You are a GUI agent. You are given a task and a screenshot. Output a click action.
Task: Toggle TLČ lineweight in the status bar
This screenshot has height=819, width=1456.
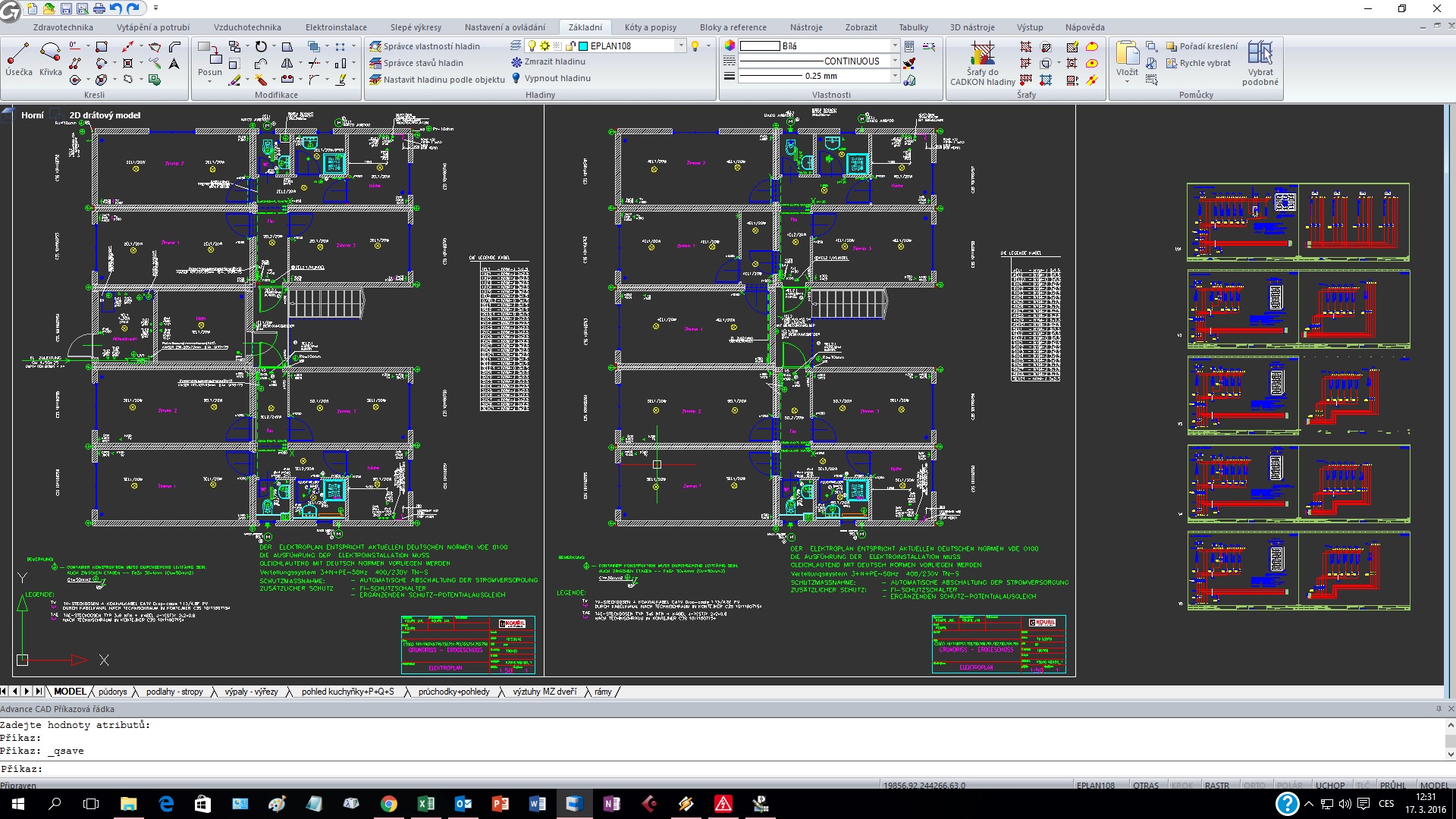1363,786
